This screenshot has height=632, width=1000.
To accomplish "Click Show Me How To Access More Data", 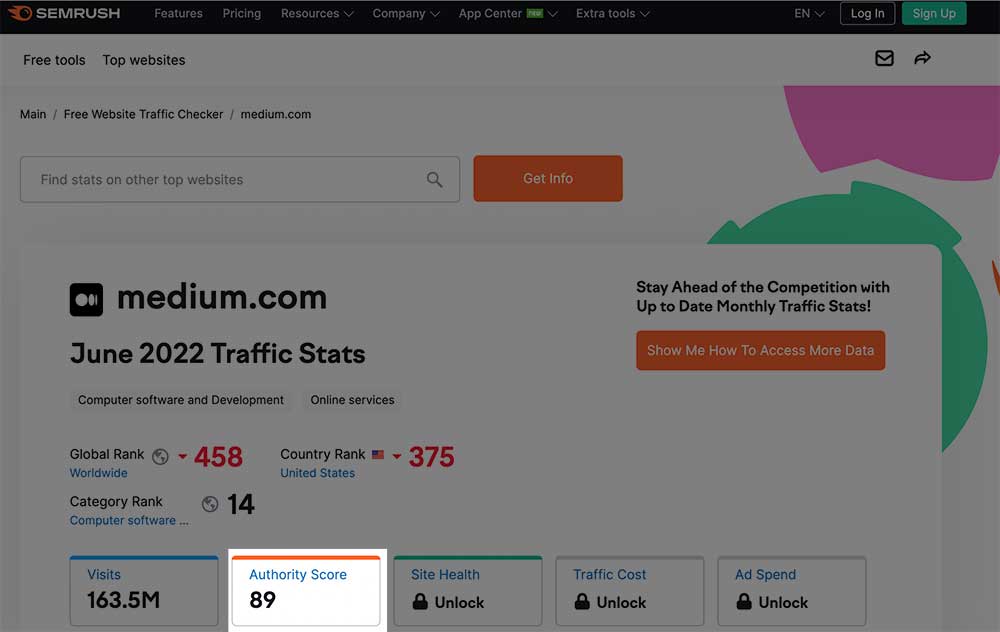I will click(x=760, y=350).
